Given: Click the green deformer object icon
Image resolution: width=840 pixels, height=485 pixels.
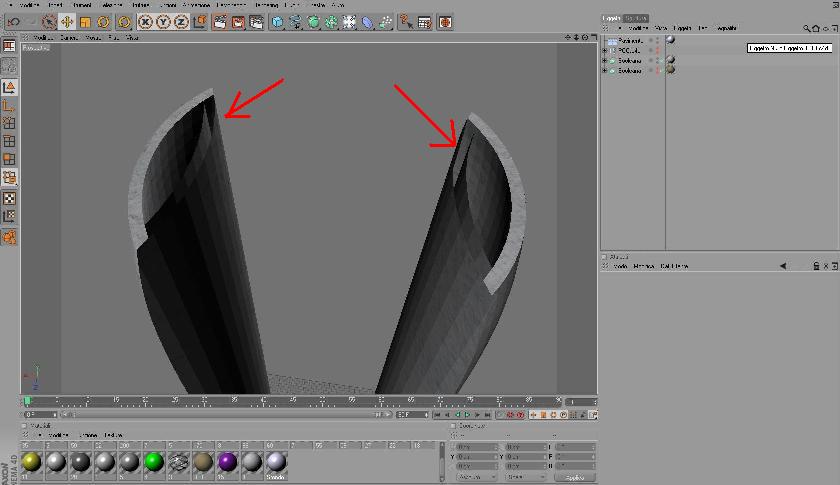Looking at the screenshot, I should (313, 22).
